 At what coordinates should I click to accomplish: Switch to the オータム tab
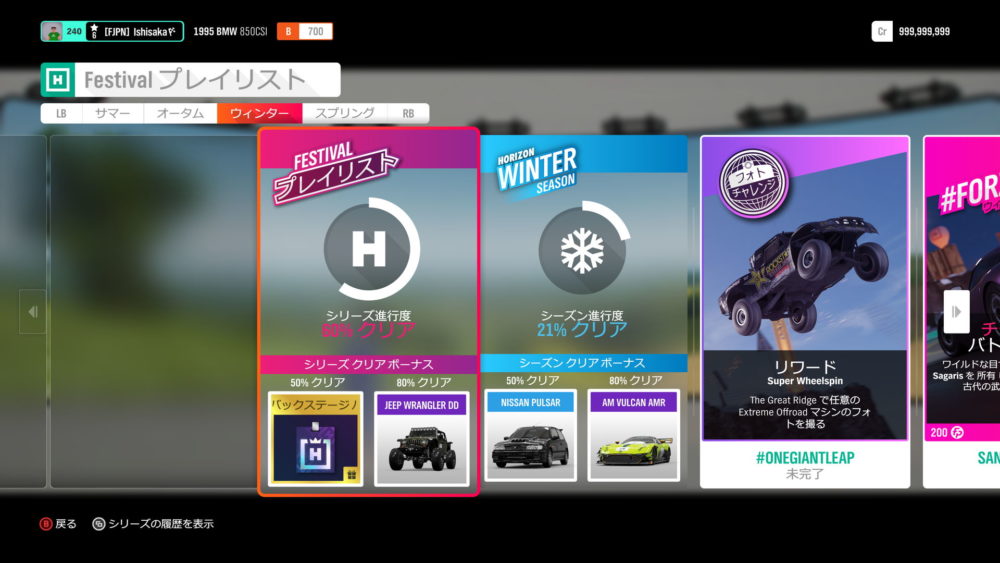coord(180,113)
